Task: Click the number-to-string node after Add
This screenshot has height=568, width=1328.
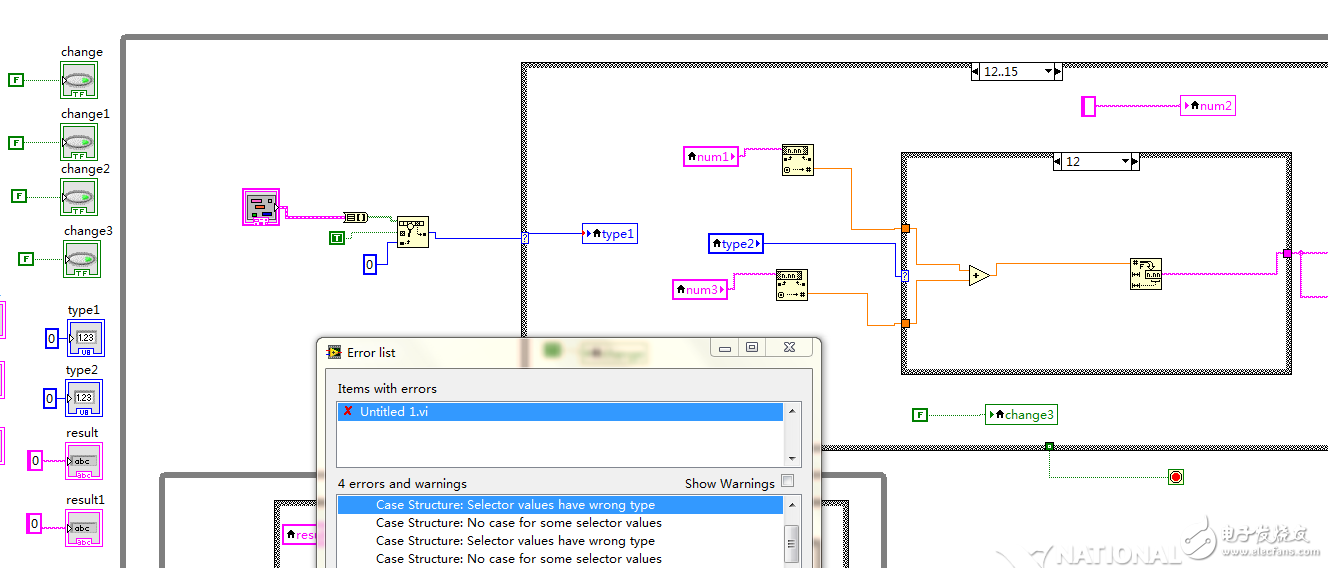Action: click(x=1146, y=274)
